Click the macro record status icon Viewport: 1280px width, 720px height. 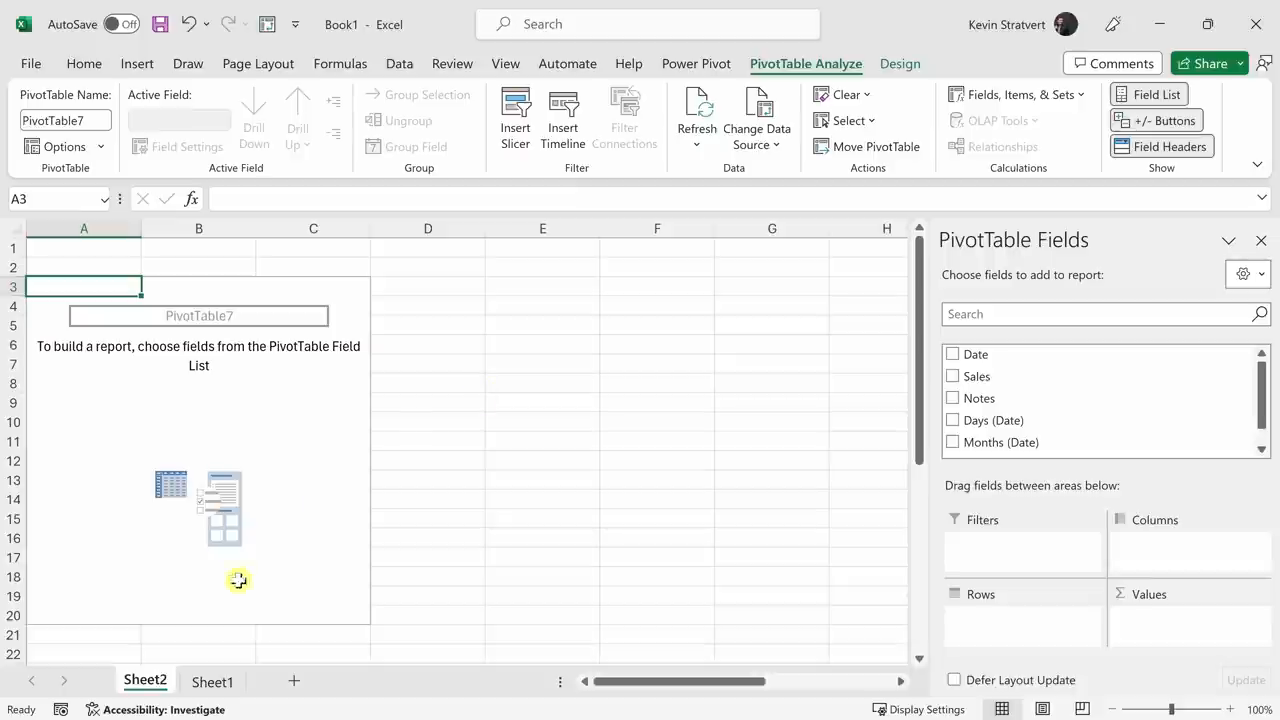(61, 710)
